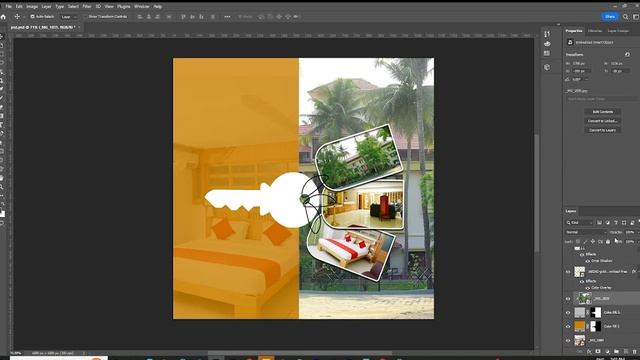Click the new adjustment layer icon

(607, 351)
